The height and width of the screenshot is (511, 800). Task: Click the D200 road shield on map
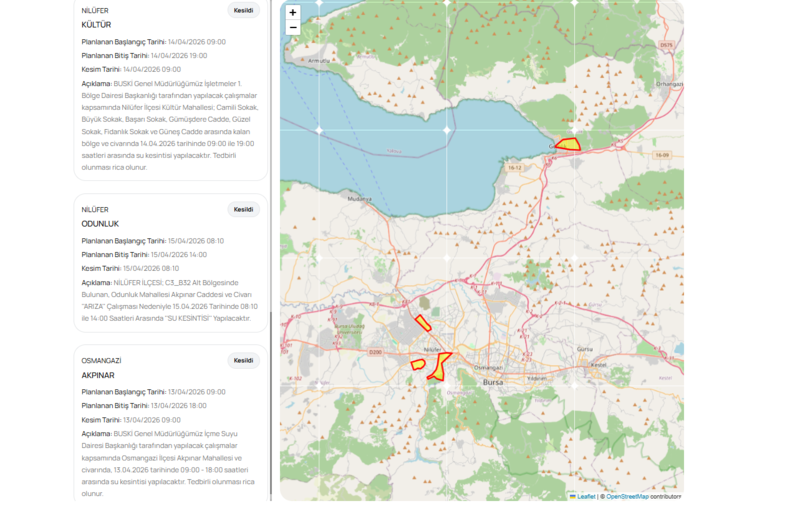pos(375,352)
